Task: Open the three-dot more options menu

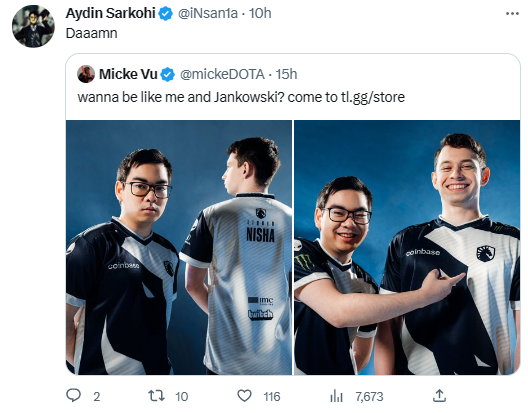Action: tap(512, 13)
